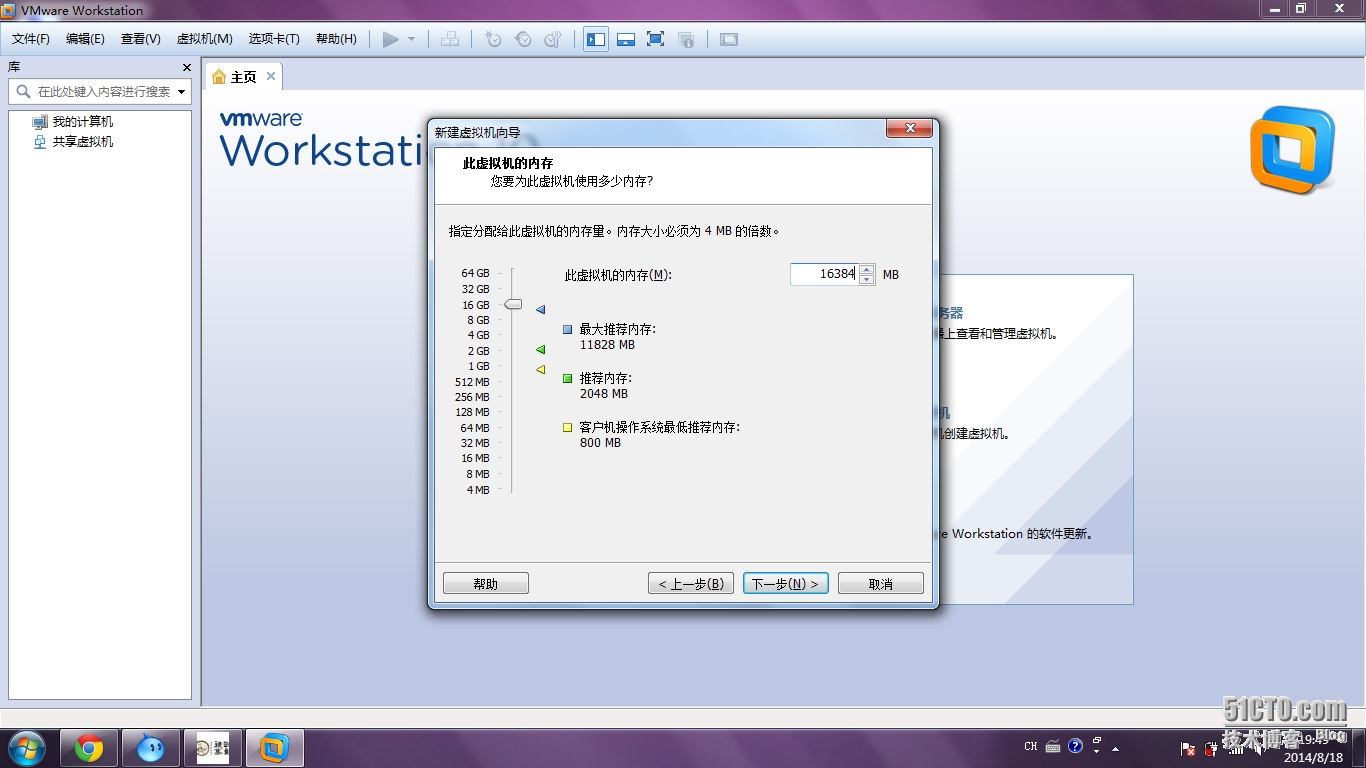Click the VMware logo icon on home page

pyautogui.click(x=1292, y=149)
